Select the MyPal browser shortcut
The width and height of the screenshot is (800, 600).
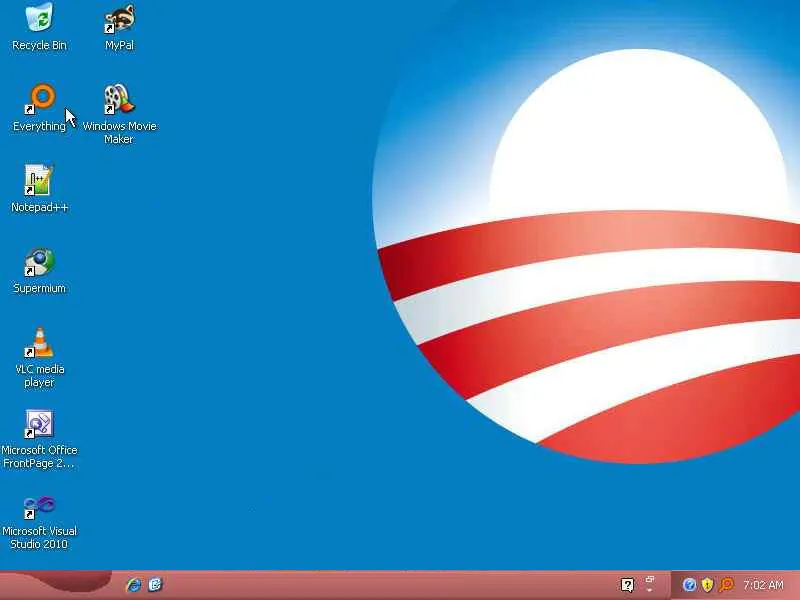pos(119,27)
